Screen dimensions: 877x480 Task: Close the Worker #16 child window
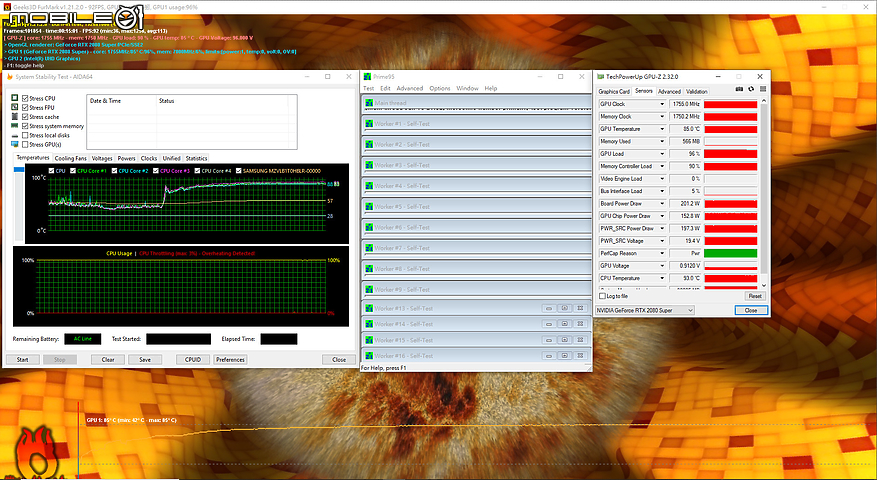point(581,356)
